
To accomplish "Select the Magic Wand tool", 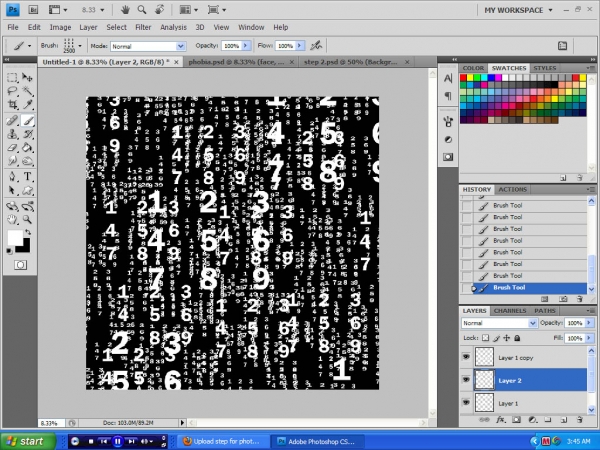I will (28, 91).
